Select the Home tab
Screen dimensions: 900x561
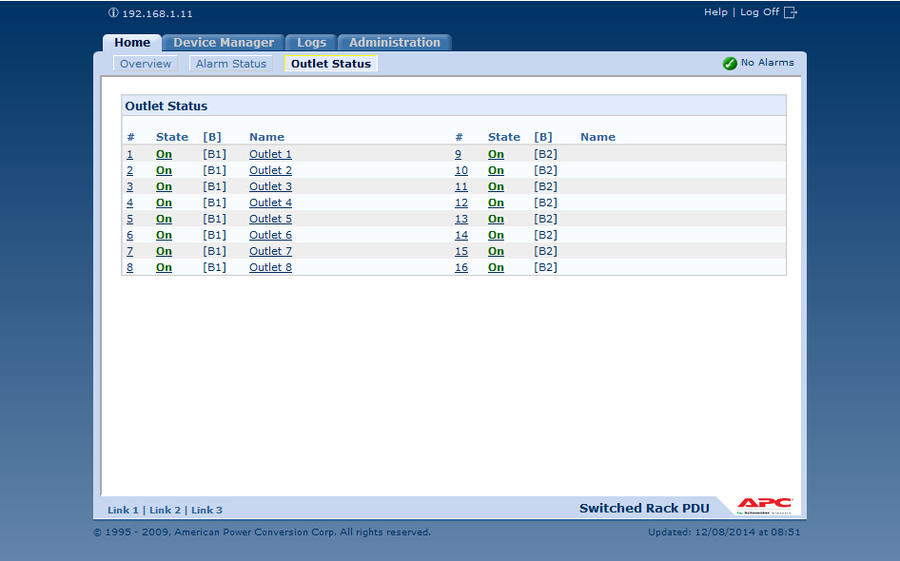(x=132, y=42)
